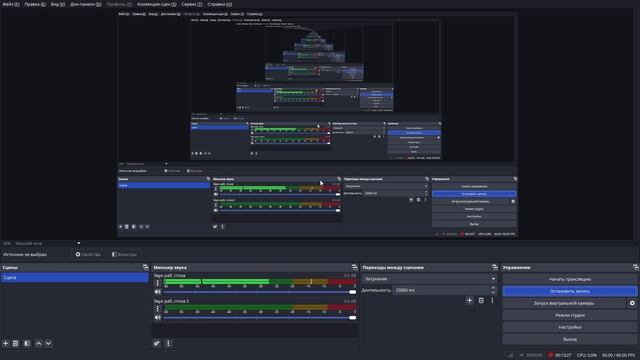Open options dots for Звук раб. стола
Screen dimensions: 640x360
[158, 282]
